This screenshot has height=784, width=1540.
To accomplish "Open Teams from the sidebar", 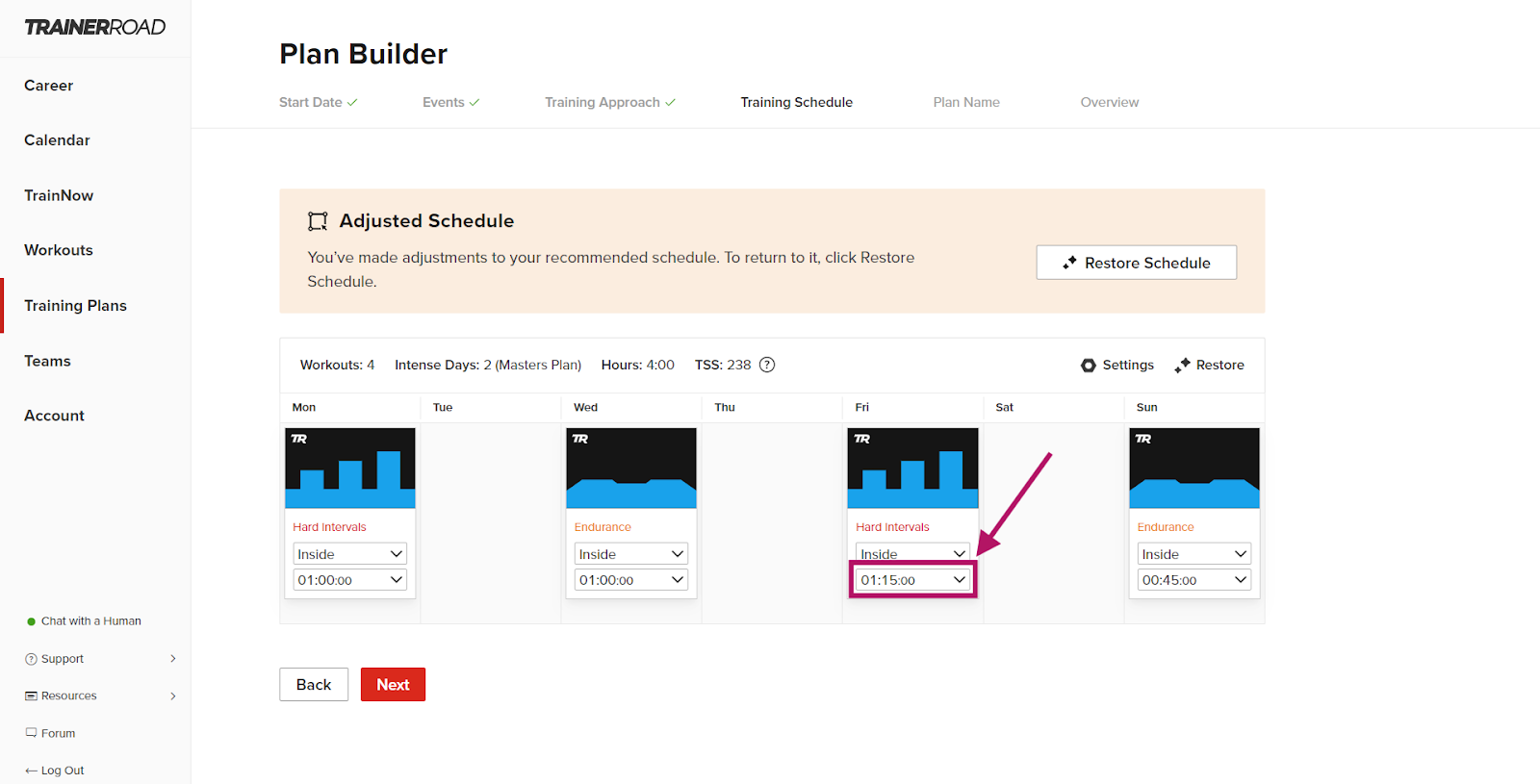I will pos(47,361).
